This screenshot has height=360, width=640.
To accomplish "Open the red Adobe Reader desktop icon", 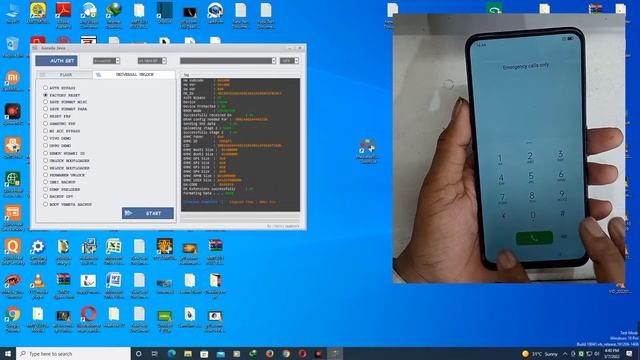I will click(x=63, y=15).
